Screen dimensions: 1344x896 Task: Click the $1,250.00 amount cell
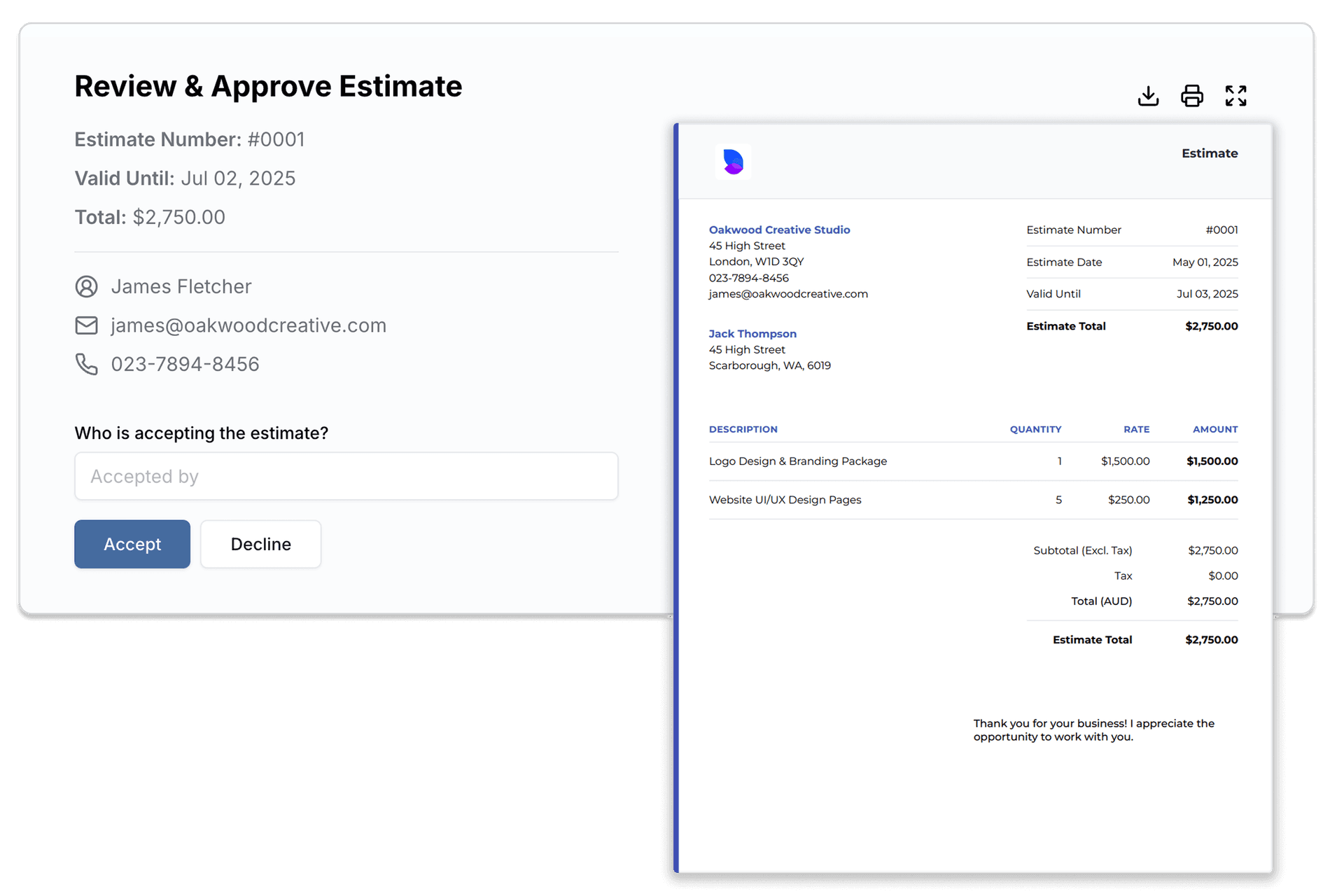(x=1212, y=500)
